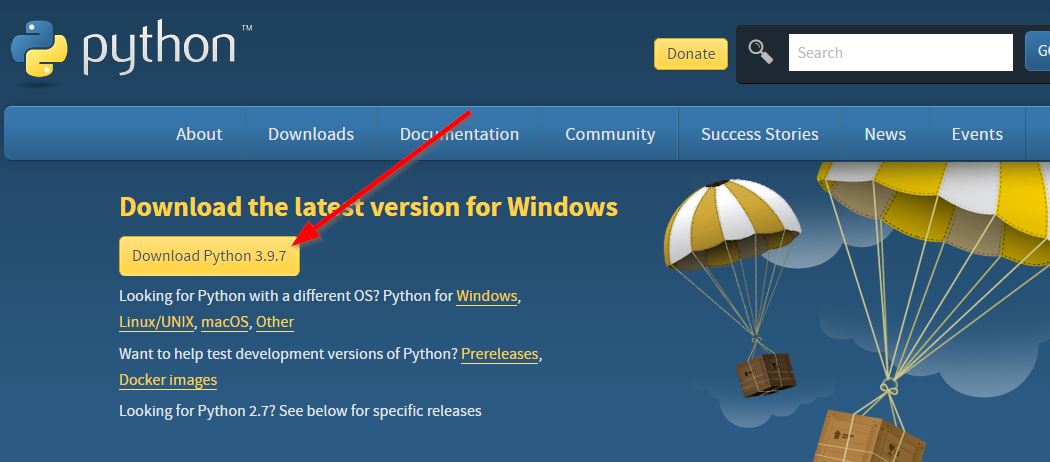Open the Docker images link
This screenshot has height=462, width=1050.
click(x=168, y=380)
